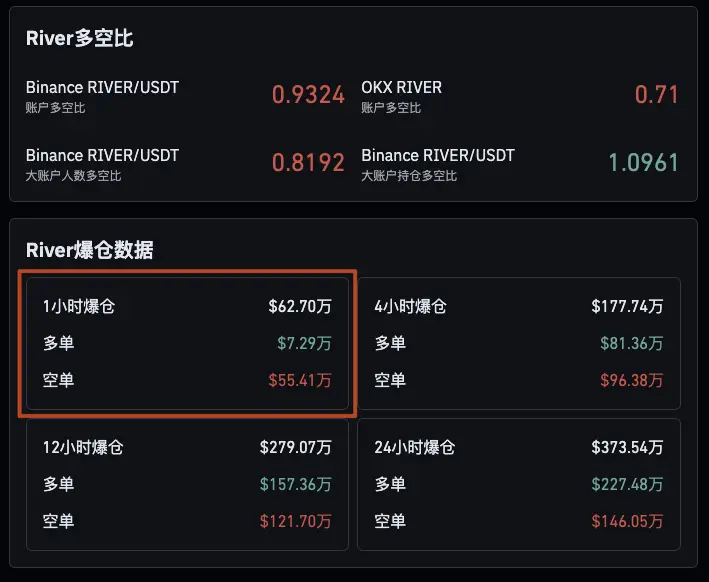Open the 4小时爆仓 card title
This screenshot has height=582, width=709.
[411, 307]
